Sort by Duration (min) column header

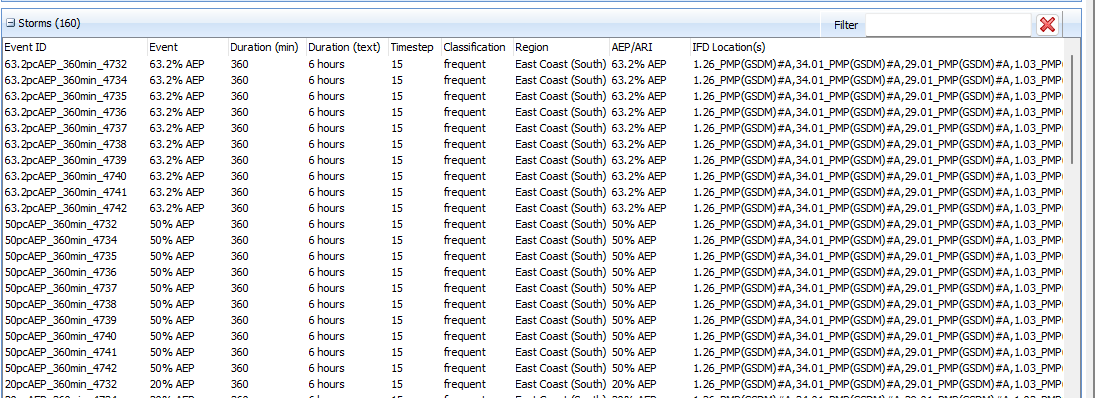pos(267,47)
